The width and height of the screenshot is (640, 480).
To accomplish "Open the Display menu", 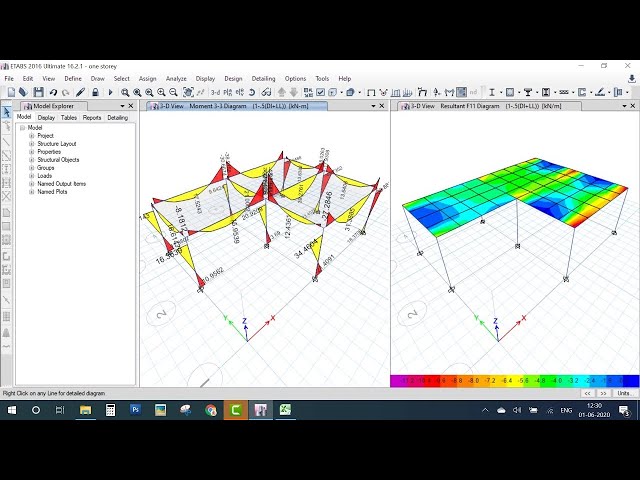I will [x=205, y=78].
